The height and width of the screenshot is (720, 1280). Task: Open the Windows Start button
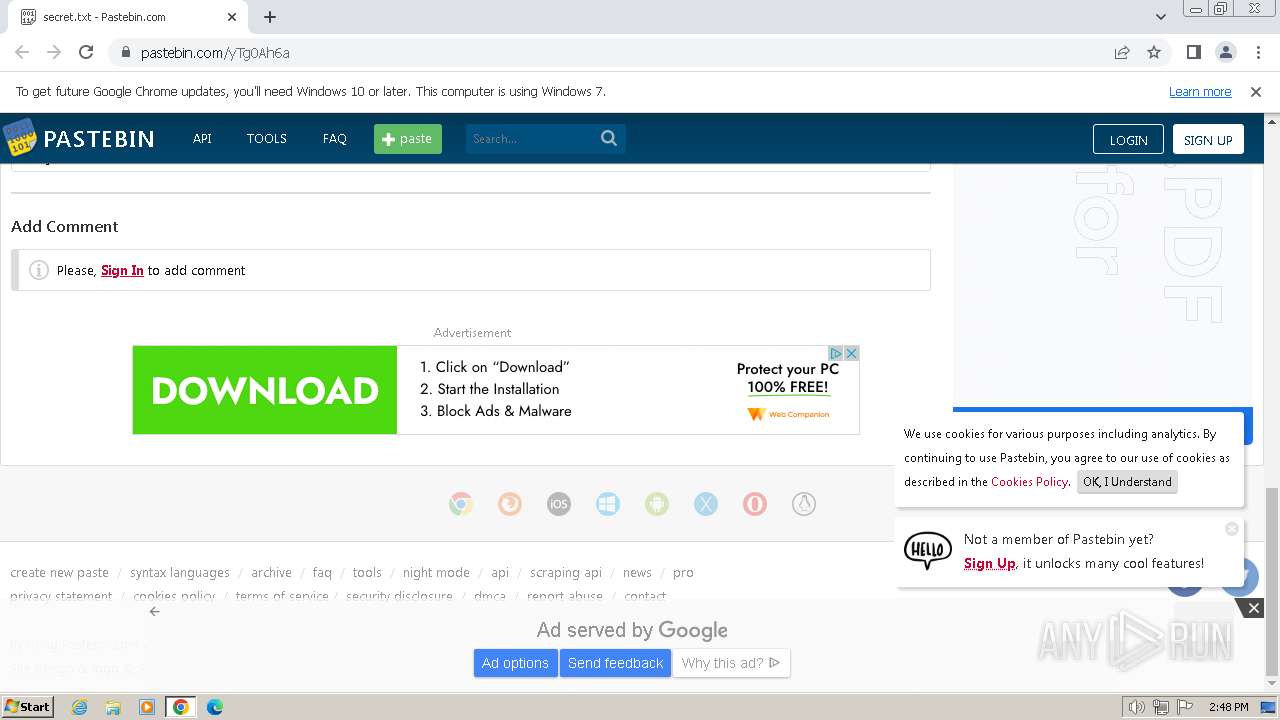click(28, 706)
